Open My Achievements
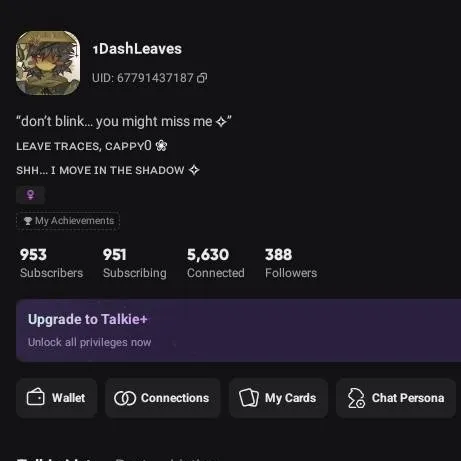This screenshot has width=461, height=461. (68, 221)
